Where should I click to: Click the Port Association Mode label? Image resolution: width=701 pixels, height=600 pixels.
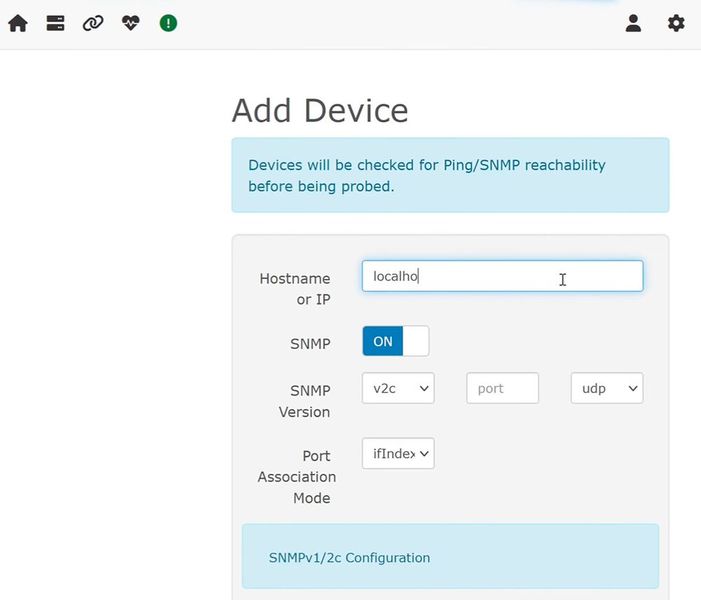pyautogui.click(x=297, y=477)
